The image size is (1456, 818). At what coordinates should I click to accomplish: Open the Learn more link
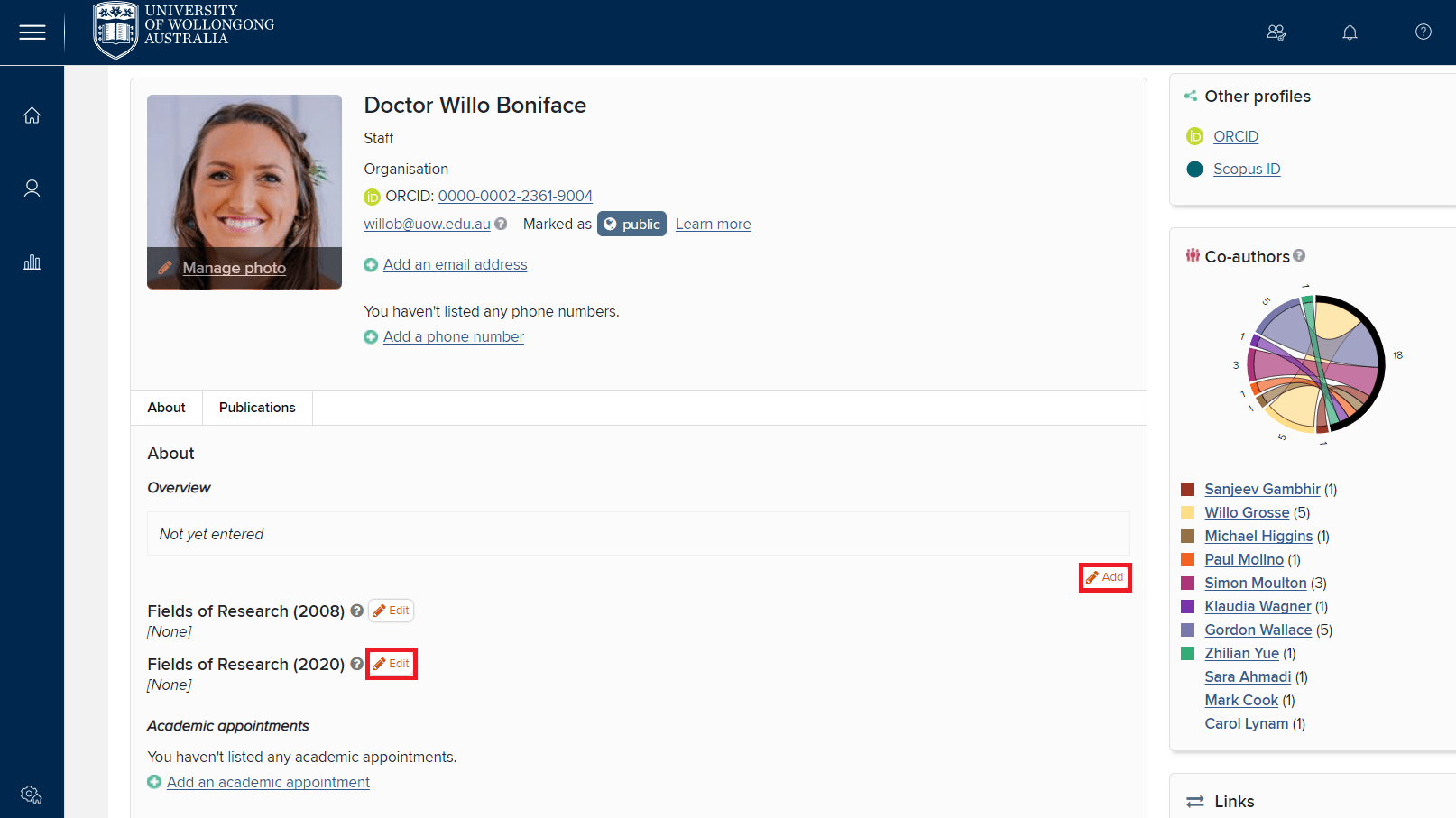[713, 224]
